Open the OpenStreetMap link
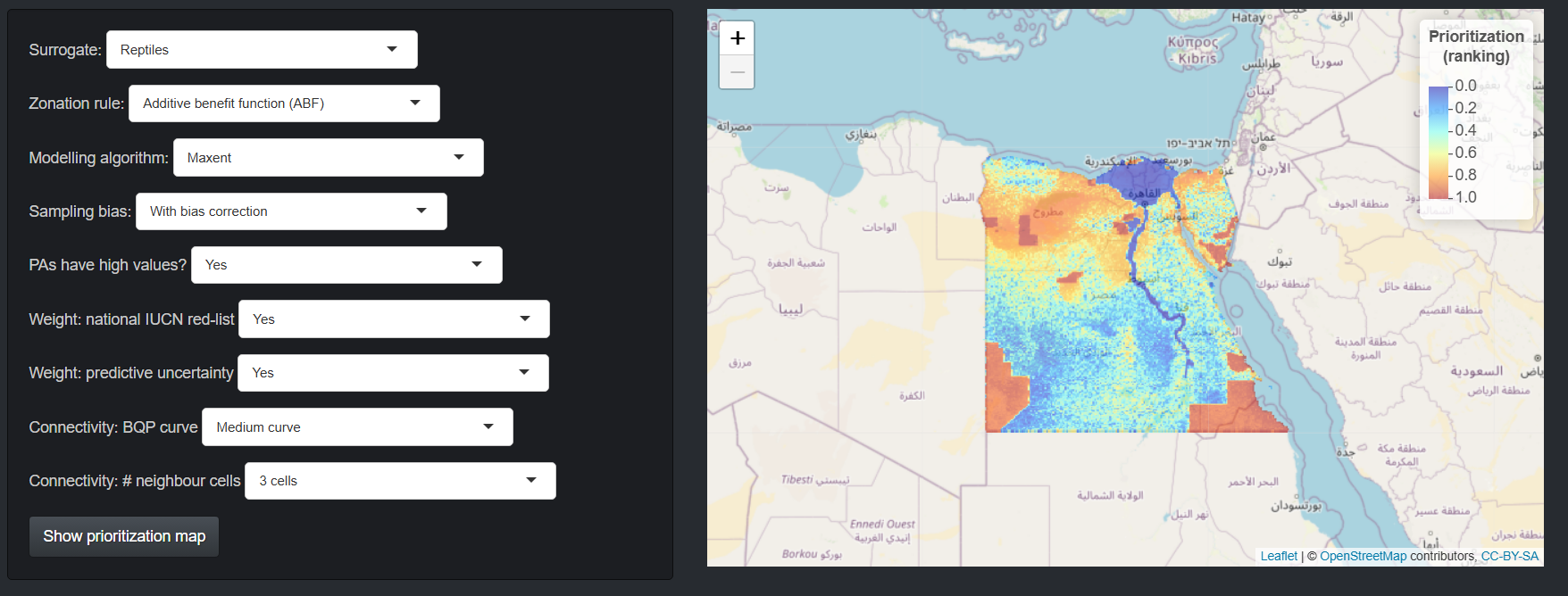 1363,556
